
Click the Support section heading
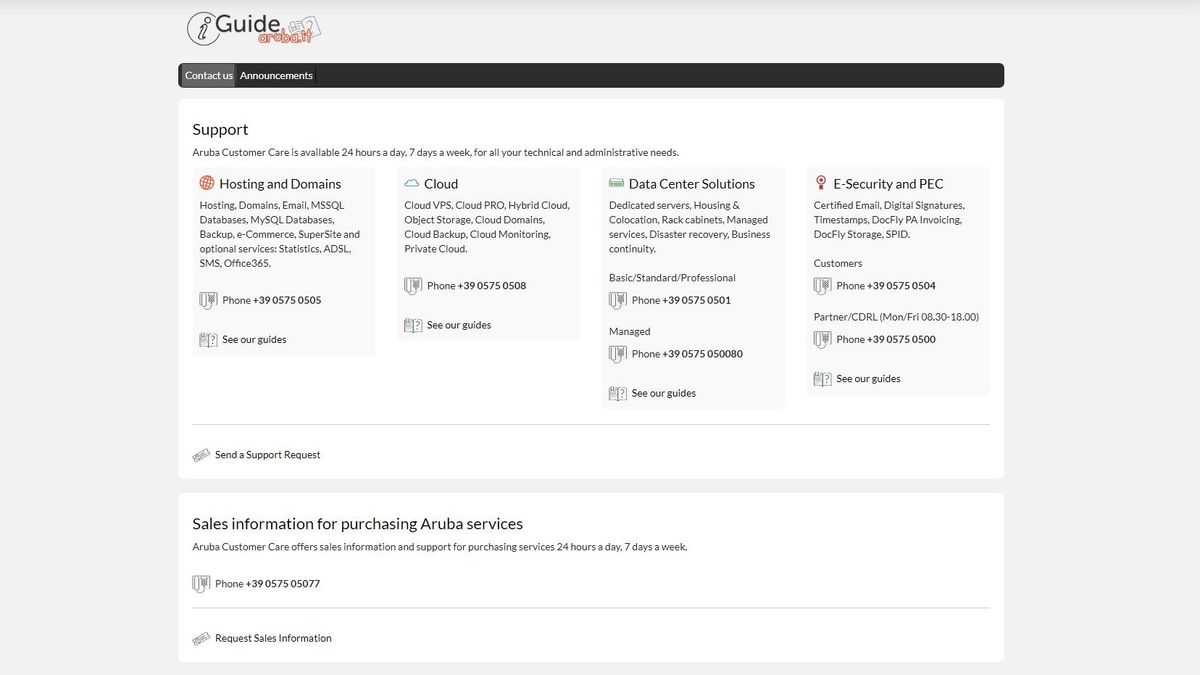[220, 130]
